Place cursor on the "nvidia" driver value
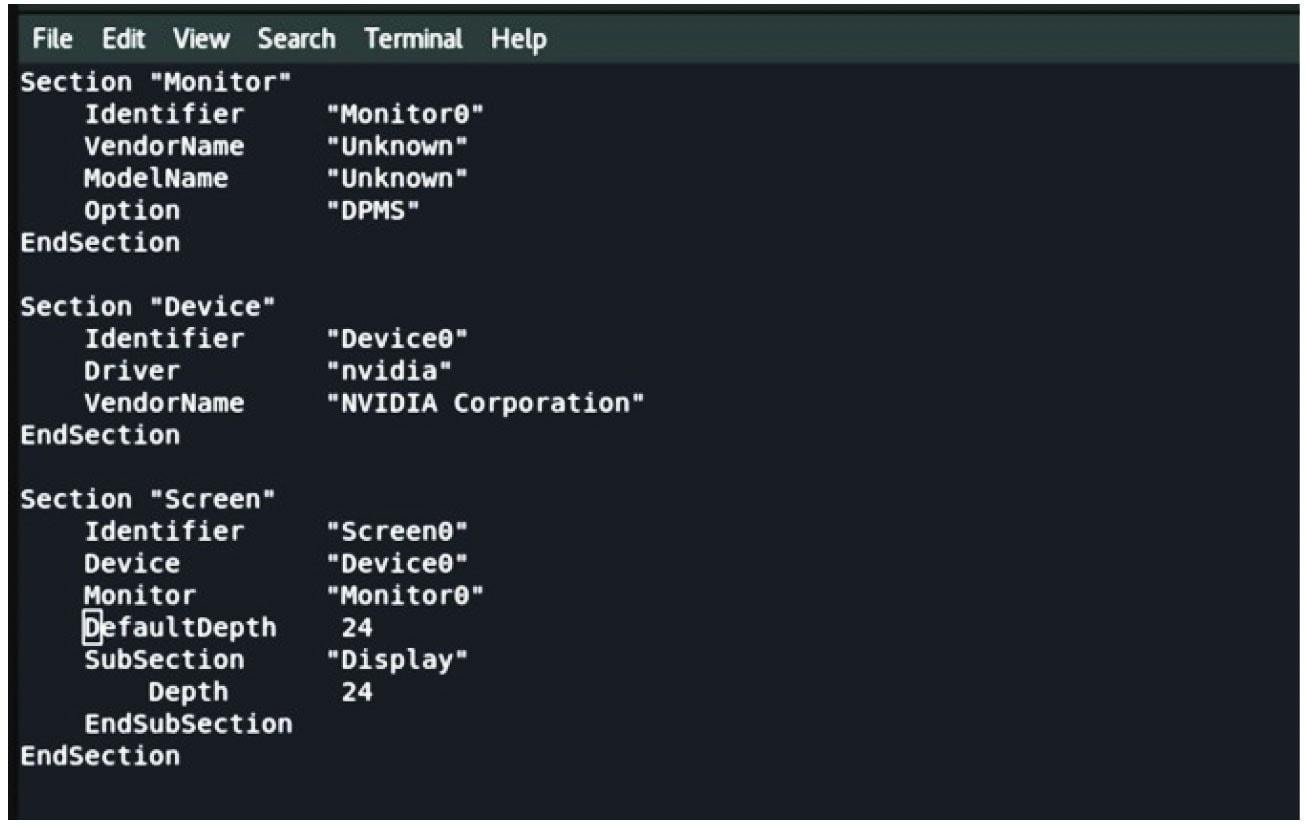 point(389,371)
